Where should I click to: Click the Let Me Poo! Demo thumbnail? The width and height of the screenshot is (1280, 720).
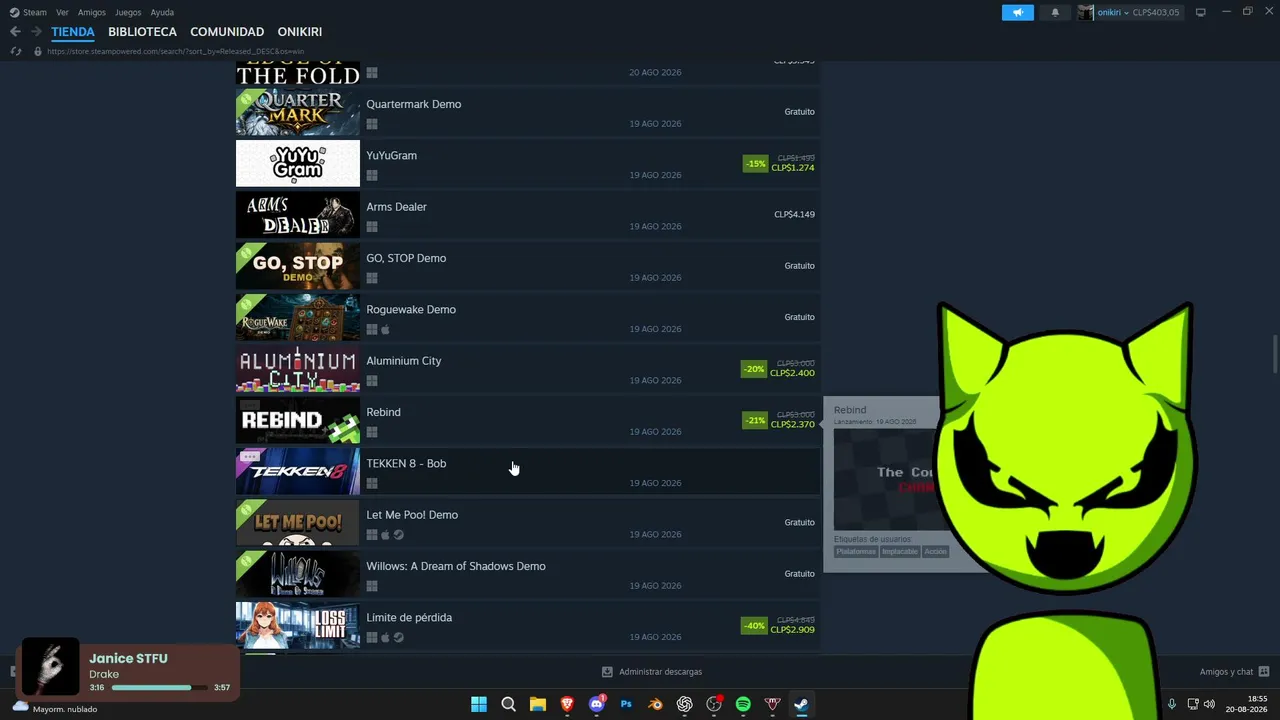coord(298,523)
